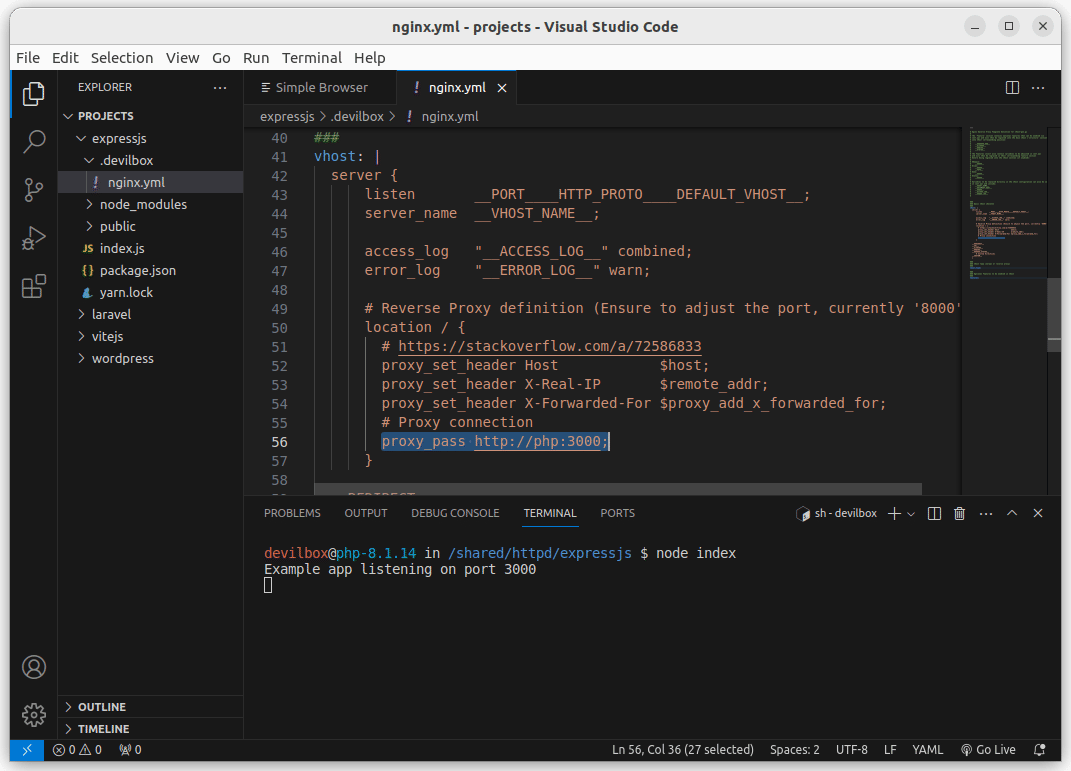Click the stackoverflow link in comment
1071x771 pixels.
pos(550,347)
